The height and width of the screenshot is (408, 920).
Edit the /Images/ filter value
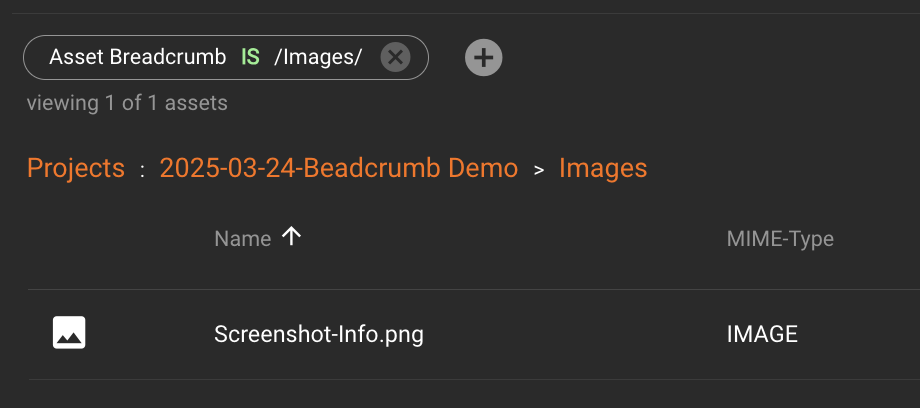coord(318,57)
